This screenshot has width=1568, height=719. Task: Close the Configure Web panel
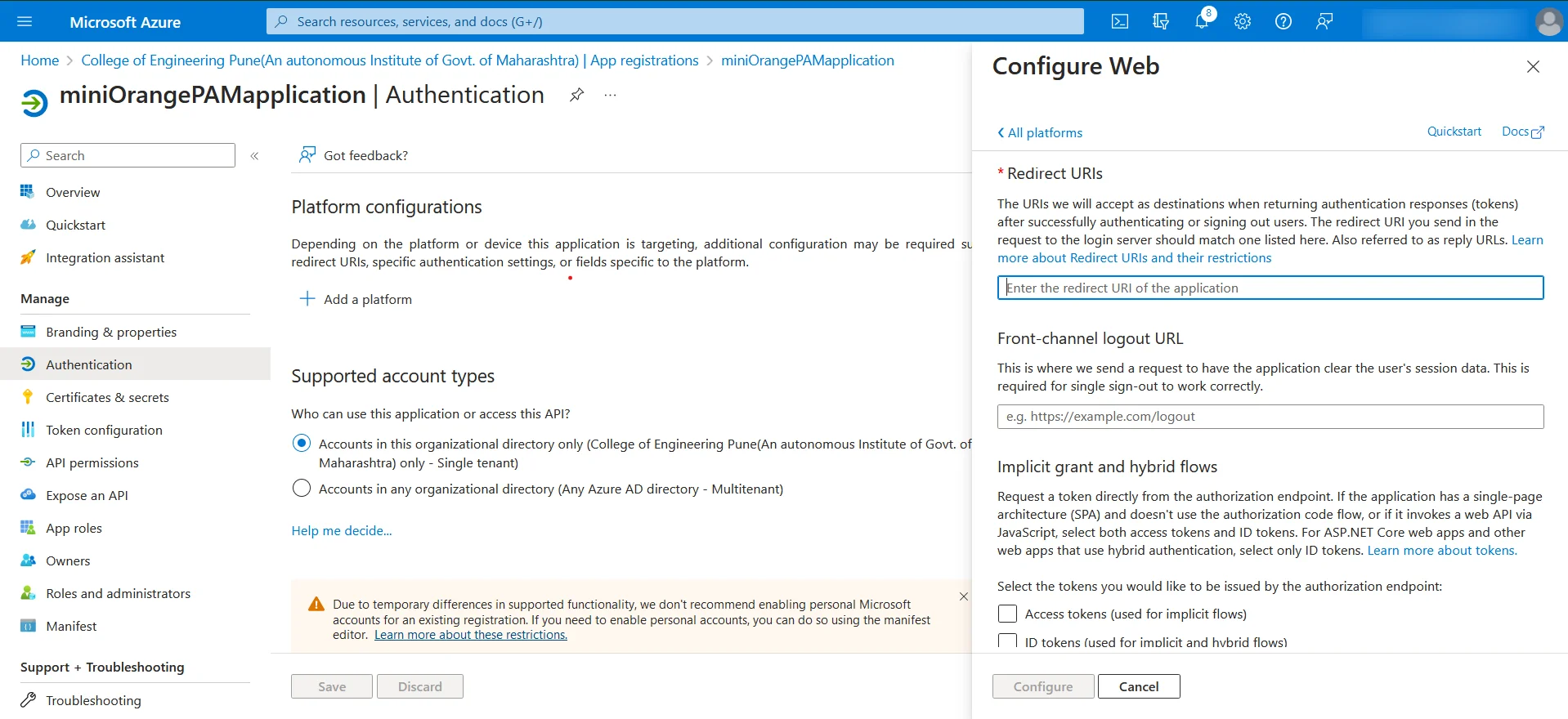pyautogui.click(x=1533, y=67)
